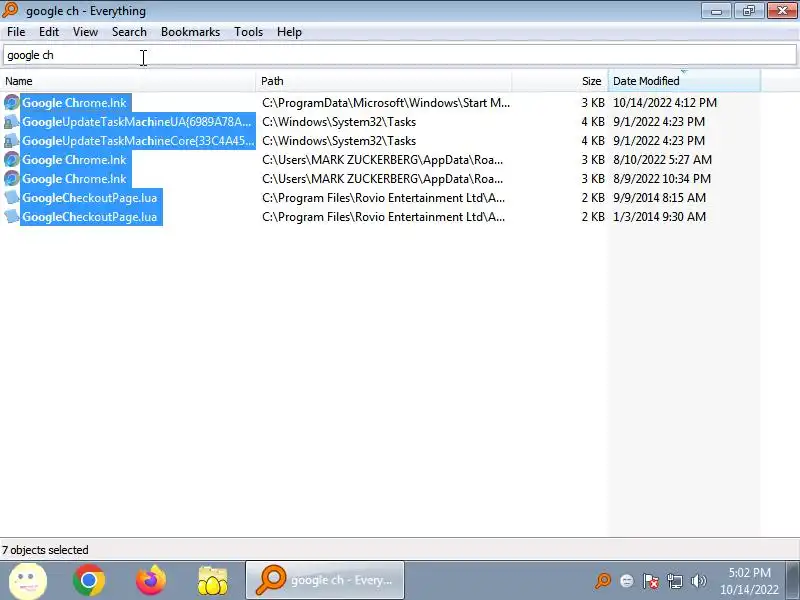Image resolution: width=800 pixels, height=600 pixels.
Task: Open the Bookmarks menu
Action: click(x=190, y=32)
